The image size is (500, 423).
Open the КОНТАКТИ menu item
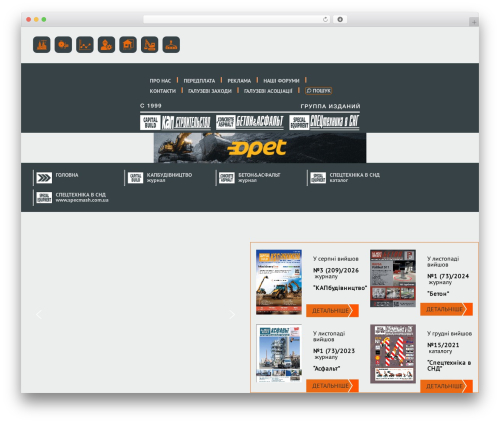click(163, 91)
